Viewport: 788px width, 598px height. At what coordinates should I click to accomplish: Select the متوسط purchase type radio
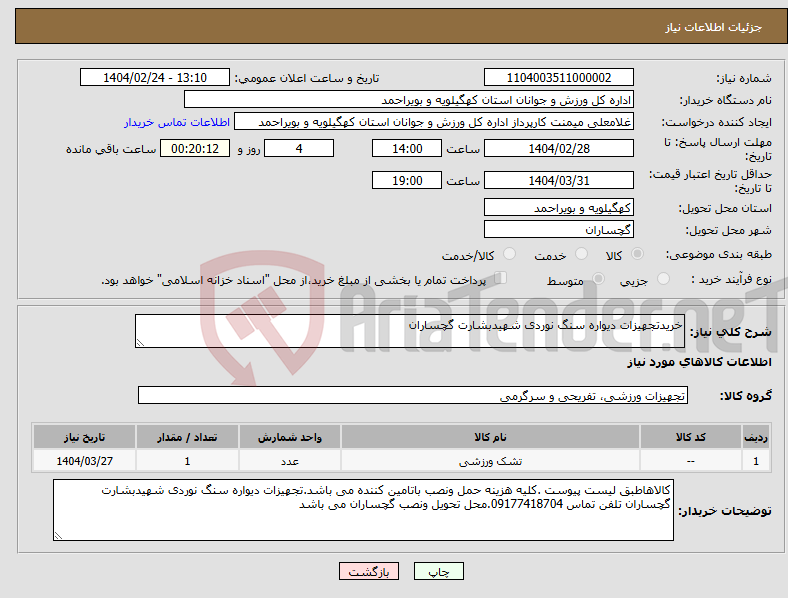pyautogui.click(x=599, y=279)
